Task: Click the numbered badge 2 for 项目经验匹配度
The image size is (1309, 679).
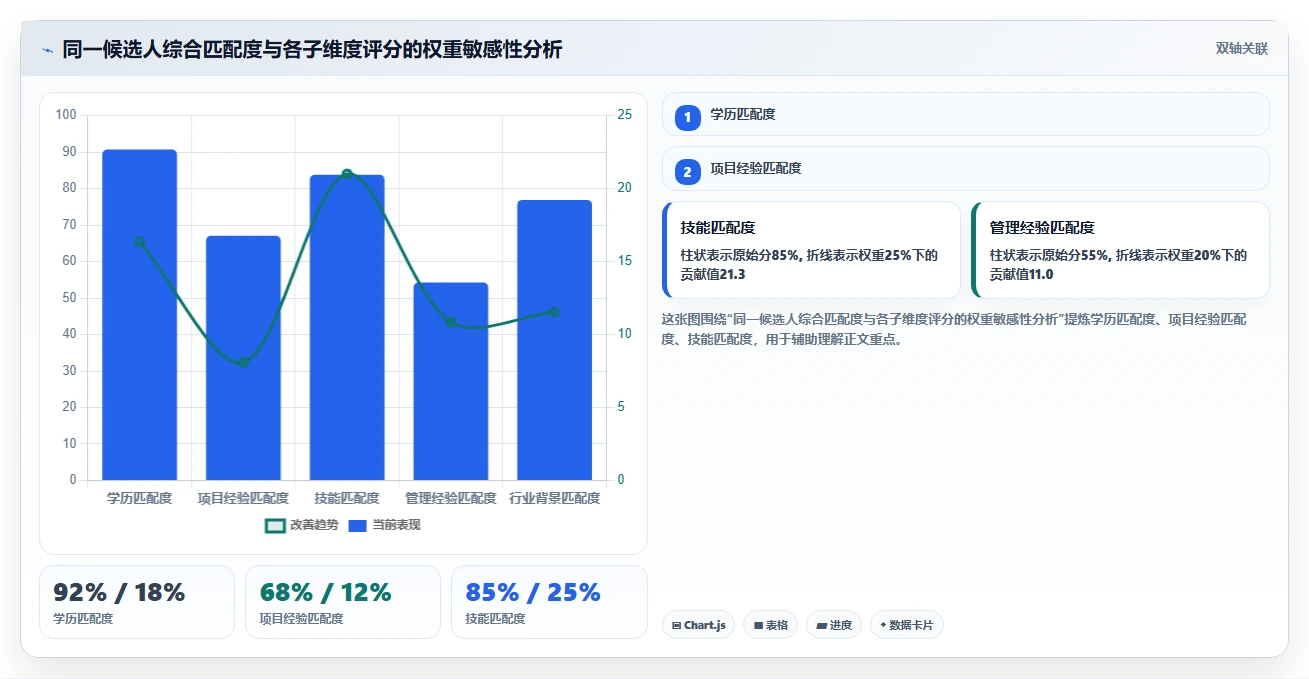Action: tap(688, 172)
